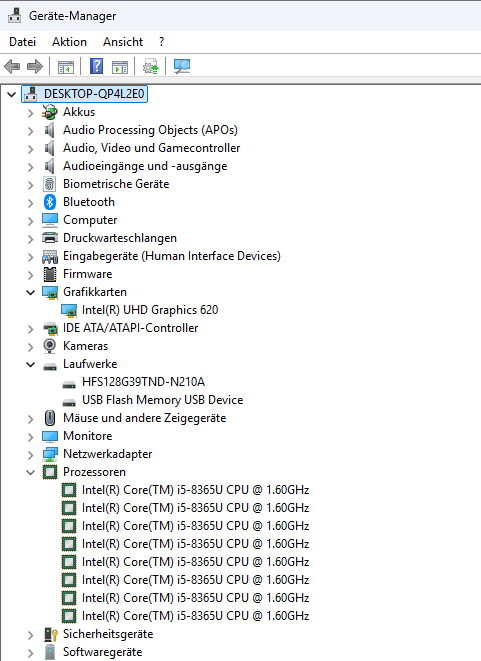
Task: Open the Ansicht menu
Action: pyautogui.click(x=123, y=42)
